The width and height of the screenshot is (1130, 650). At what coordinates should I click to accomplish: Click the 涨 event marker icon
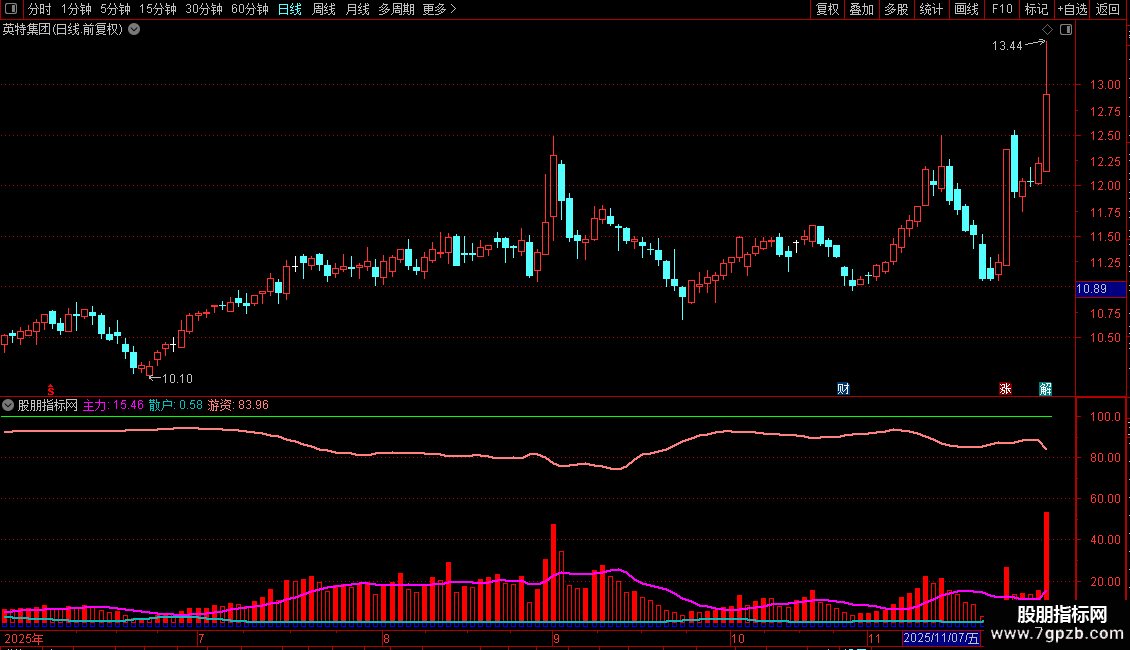coord(1005,389)
